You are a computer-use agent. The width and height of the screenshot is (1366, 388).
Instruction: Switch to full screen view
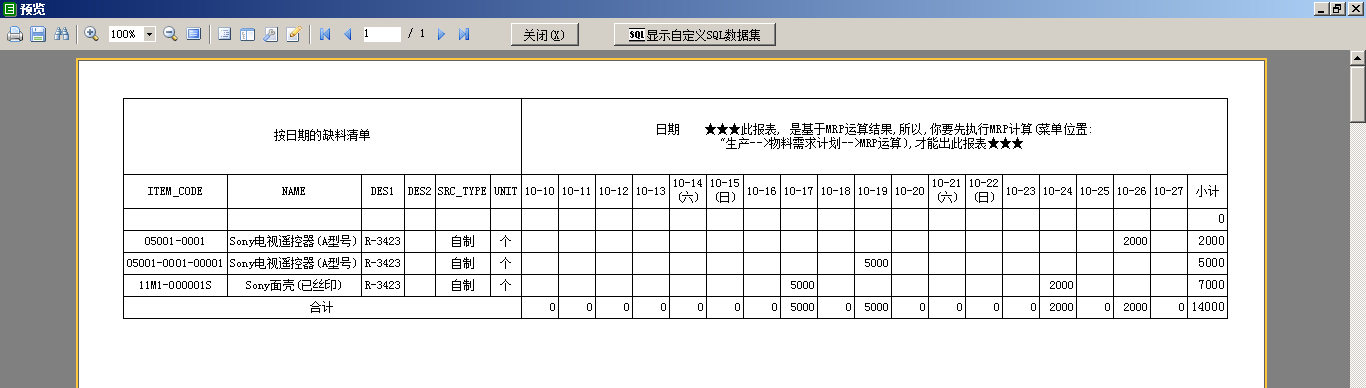tap(194, 34)
